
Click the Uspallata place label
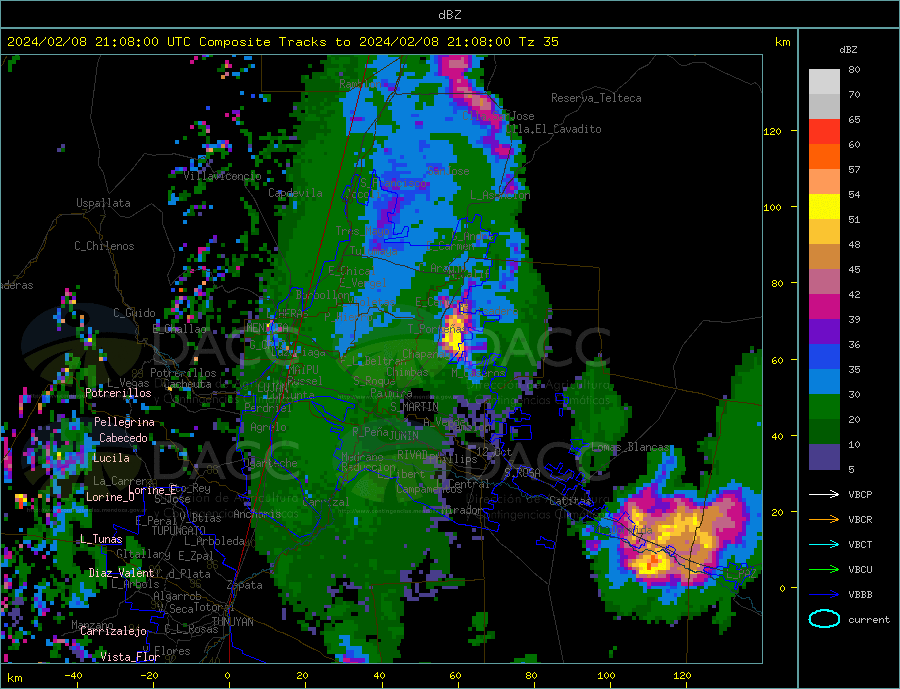[x=103, y=203]
